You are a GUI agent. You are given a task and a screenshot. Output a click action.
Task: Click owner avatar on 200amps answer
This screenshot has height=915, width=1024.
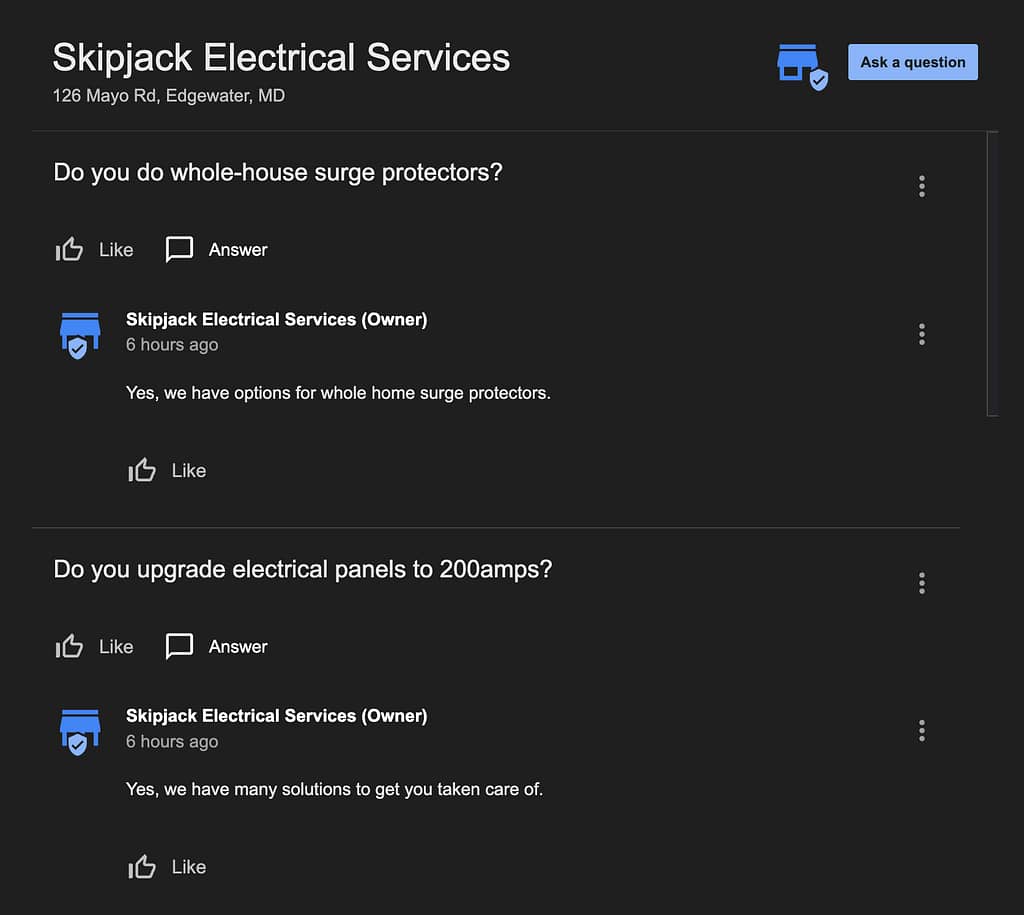[80, 732]
